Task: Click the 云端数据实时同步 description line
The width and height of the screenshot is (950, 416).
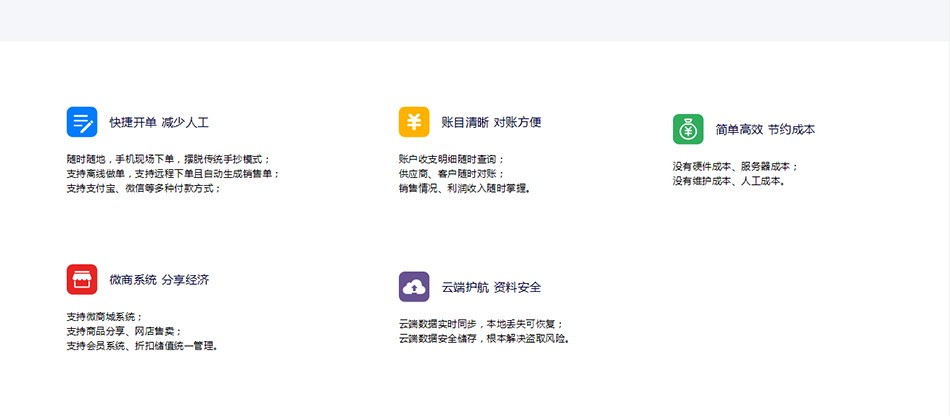Action: (481, 324)
